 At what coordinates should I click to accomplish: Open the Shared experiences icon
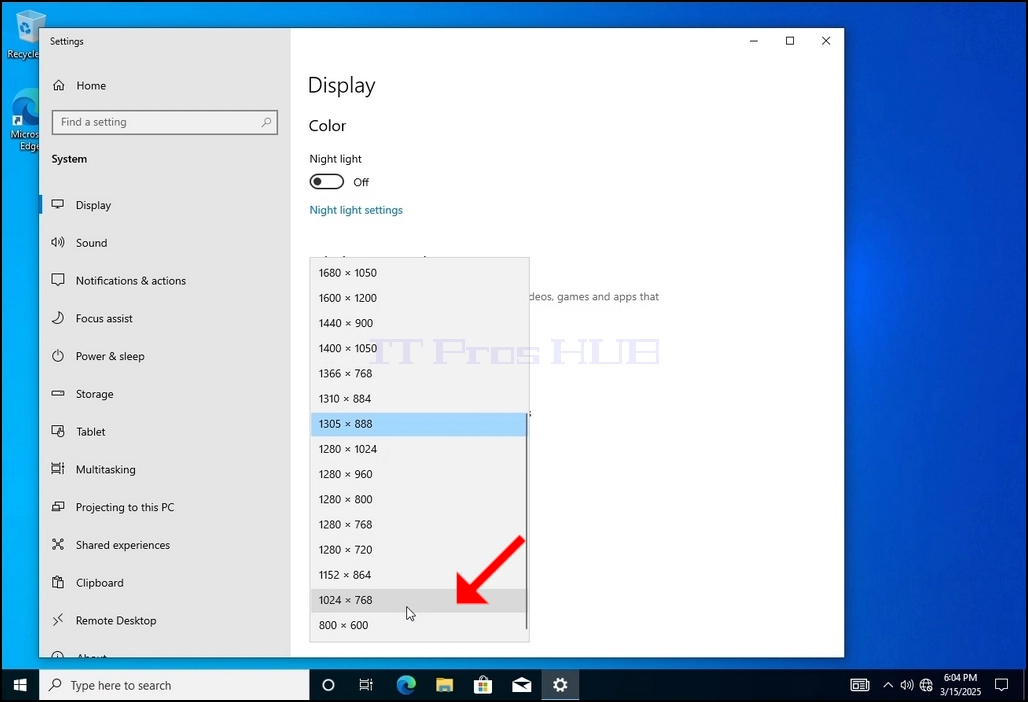click(x=58, y=544)
